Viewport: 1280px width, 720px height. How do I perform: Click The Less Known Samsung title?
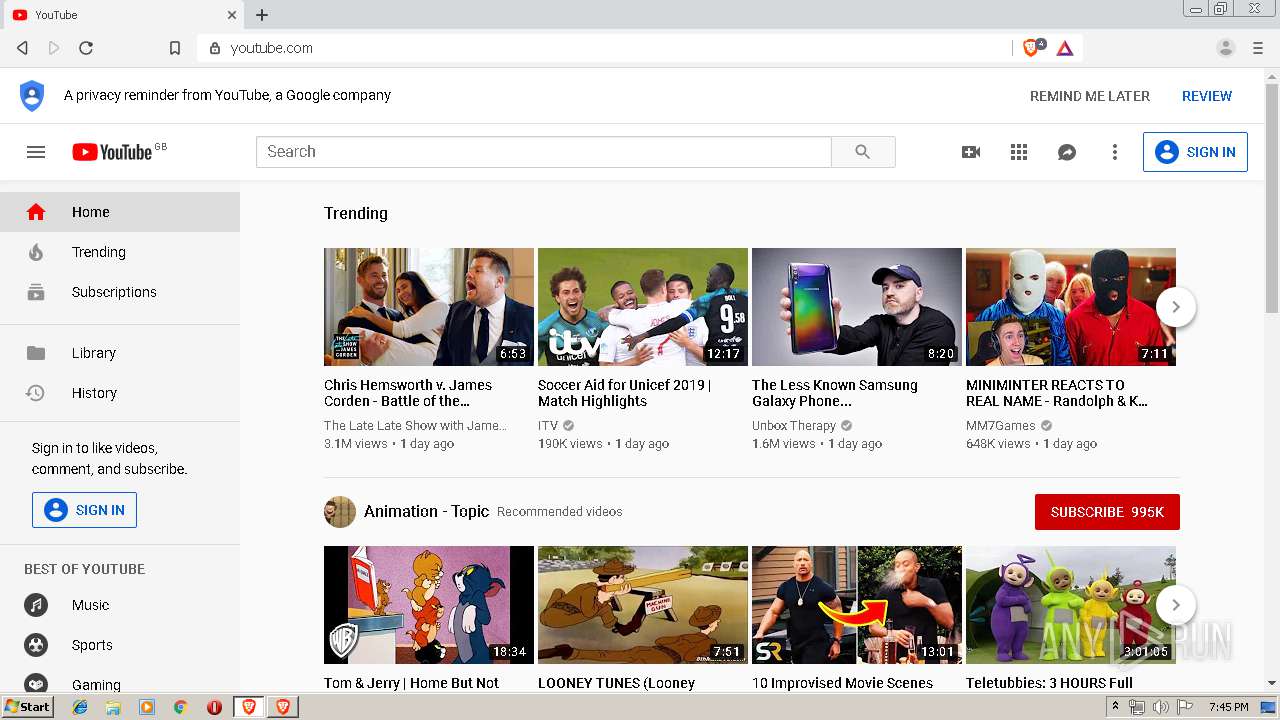click(835, 393)
